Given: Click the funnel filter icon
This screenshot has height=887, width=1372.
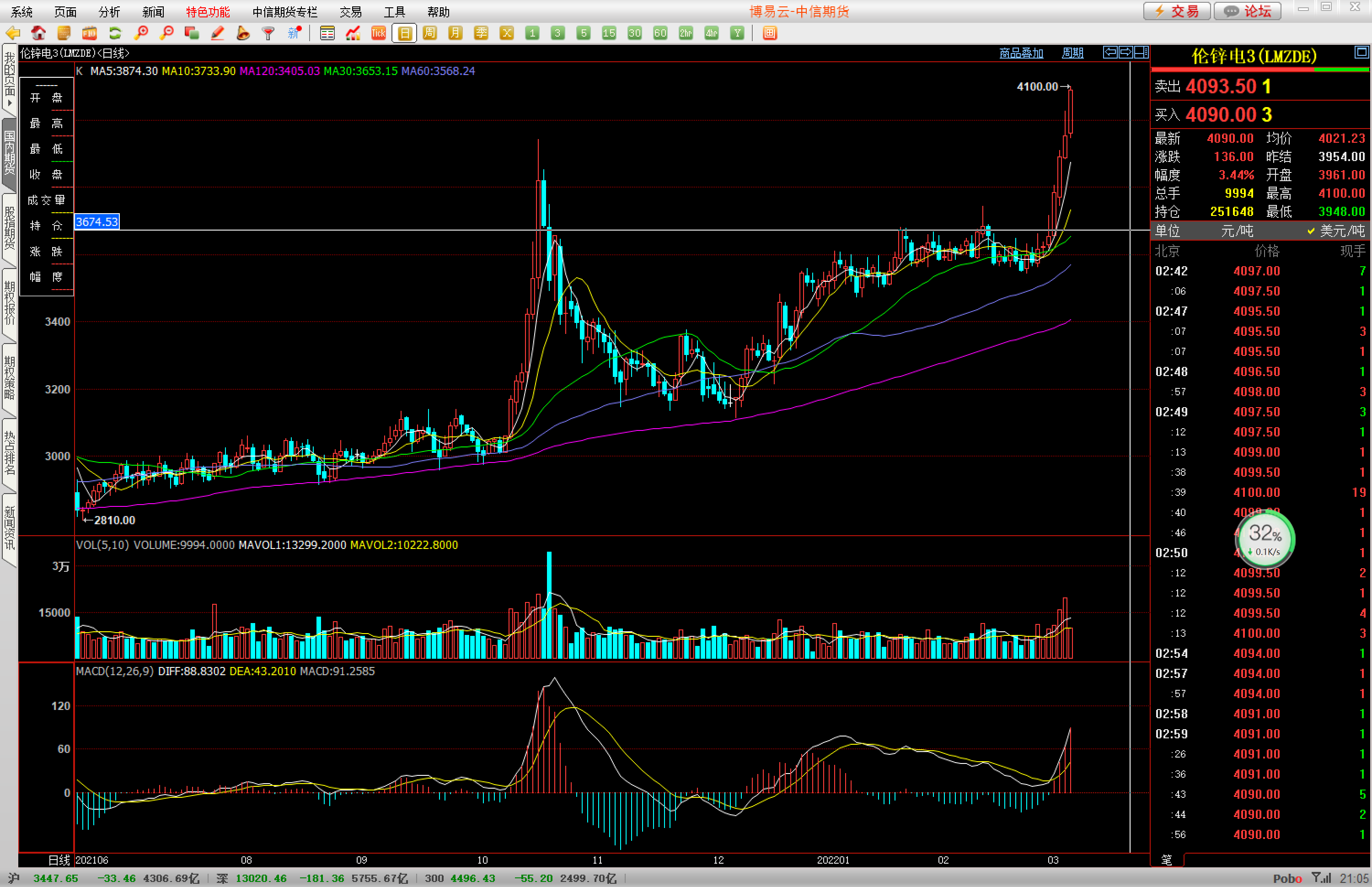Looking at the screenshot, I should 268,33.
